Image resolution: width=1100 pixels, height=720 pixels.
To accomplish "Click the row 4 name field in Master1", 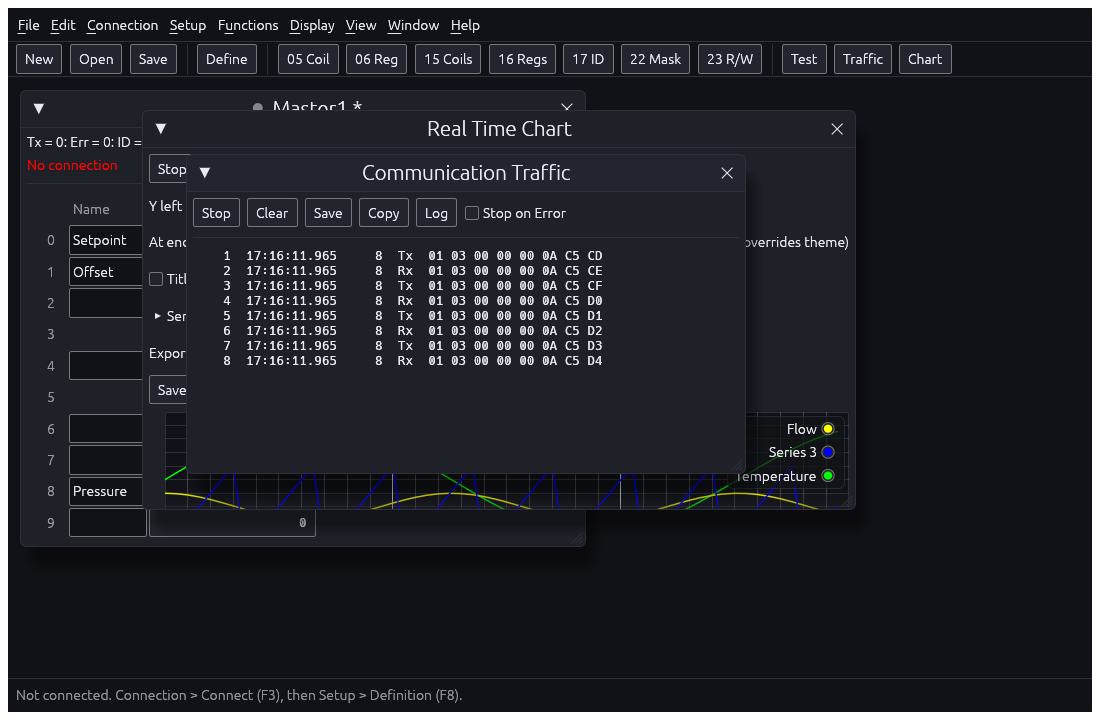I will pos(106,366).
